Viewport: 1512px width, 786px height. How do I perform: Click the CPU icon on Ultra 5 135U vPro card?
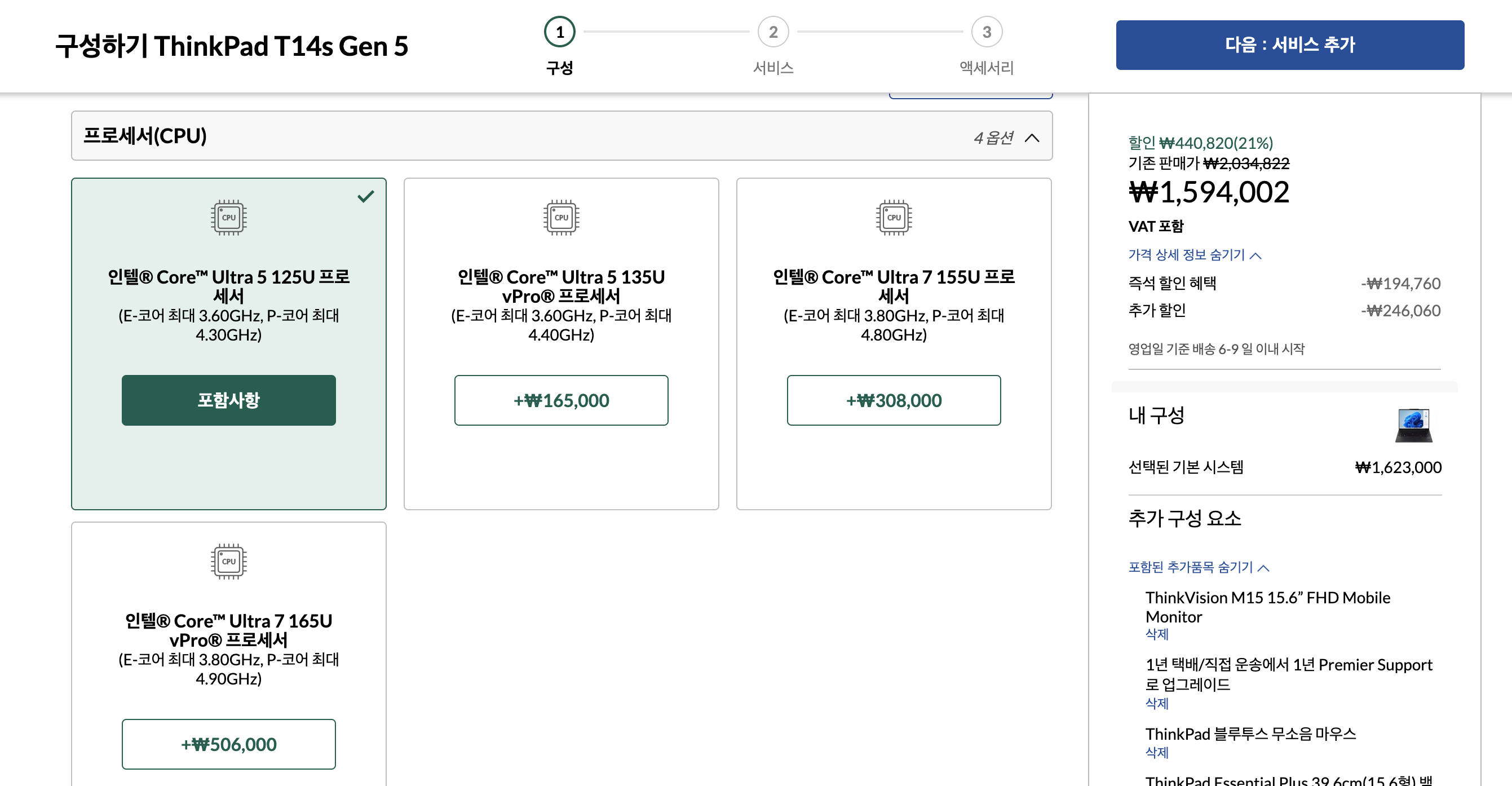point(560,217)
